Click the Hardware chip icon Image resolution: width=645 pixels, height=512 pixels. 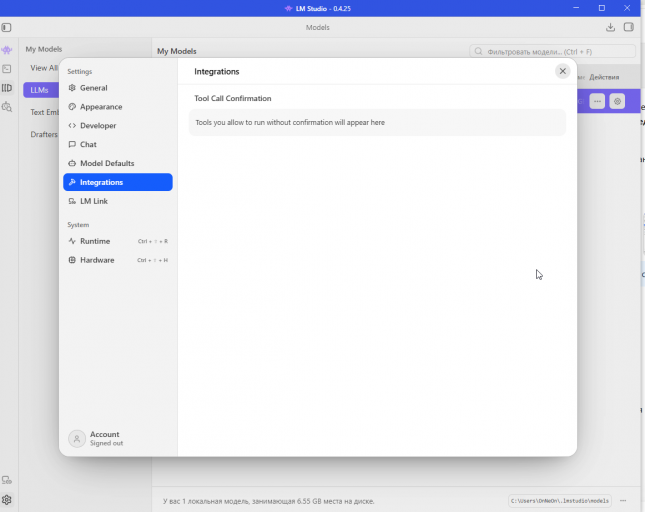click(x=72, y=260)
